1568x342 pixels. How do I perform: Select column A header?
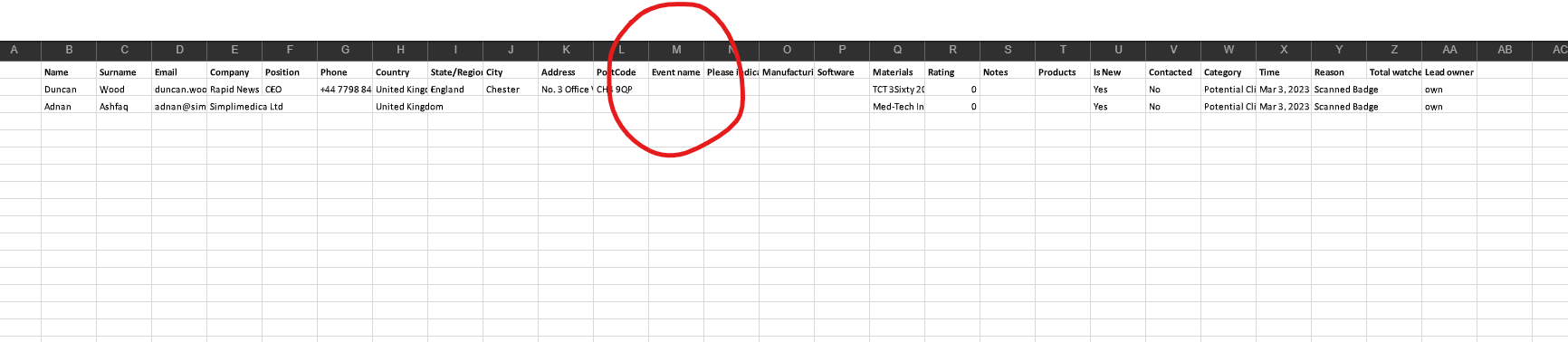(x=14, y=50)
